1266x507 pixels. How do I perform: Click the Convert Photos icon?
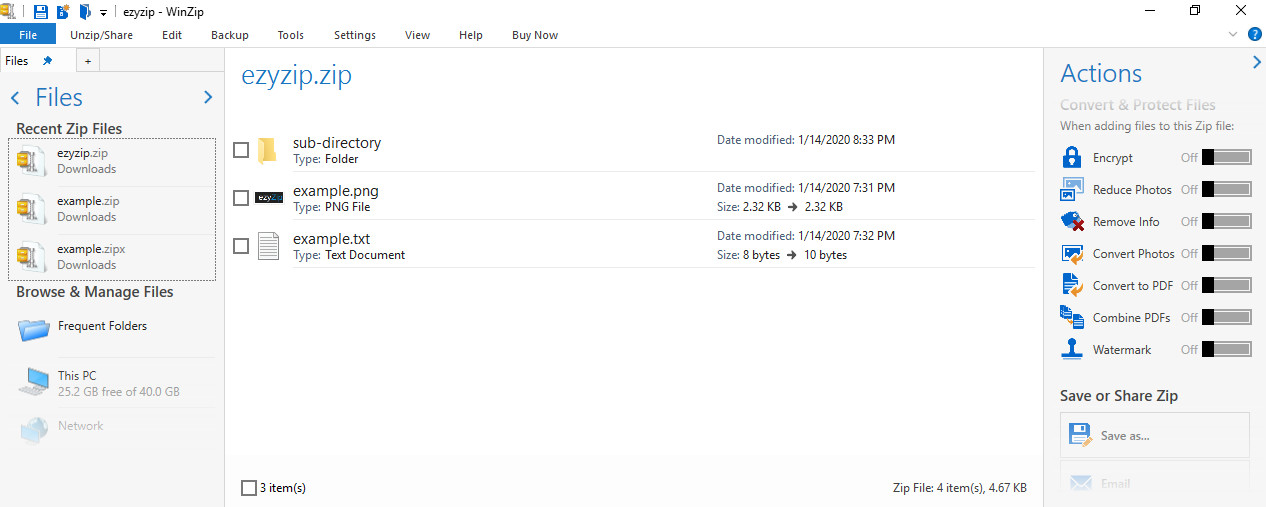tap(1072, 253)
